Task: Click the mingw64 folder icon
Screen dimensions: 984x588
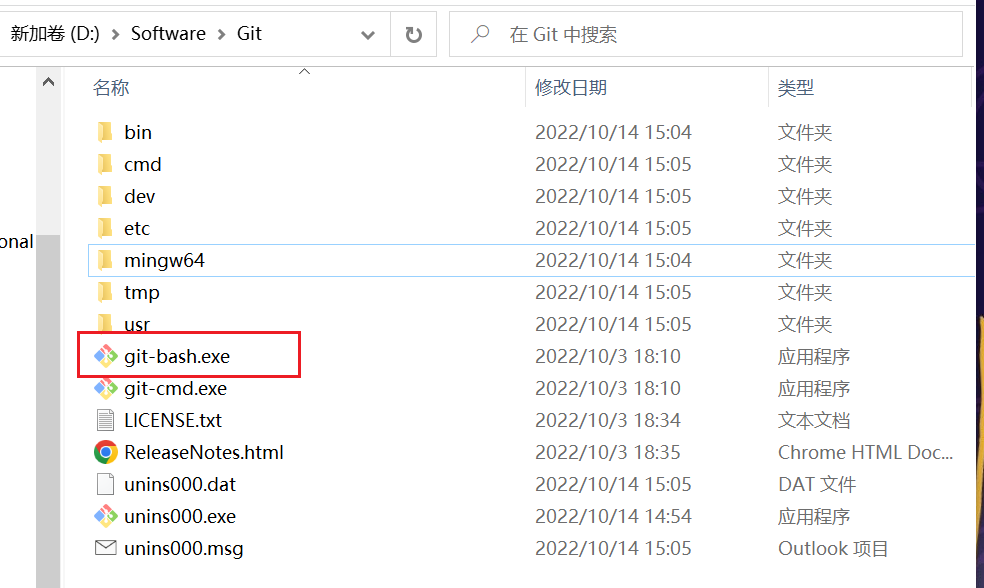Action: 105,260
